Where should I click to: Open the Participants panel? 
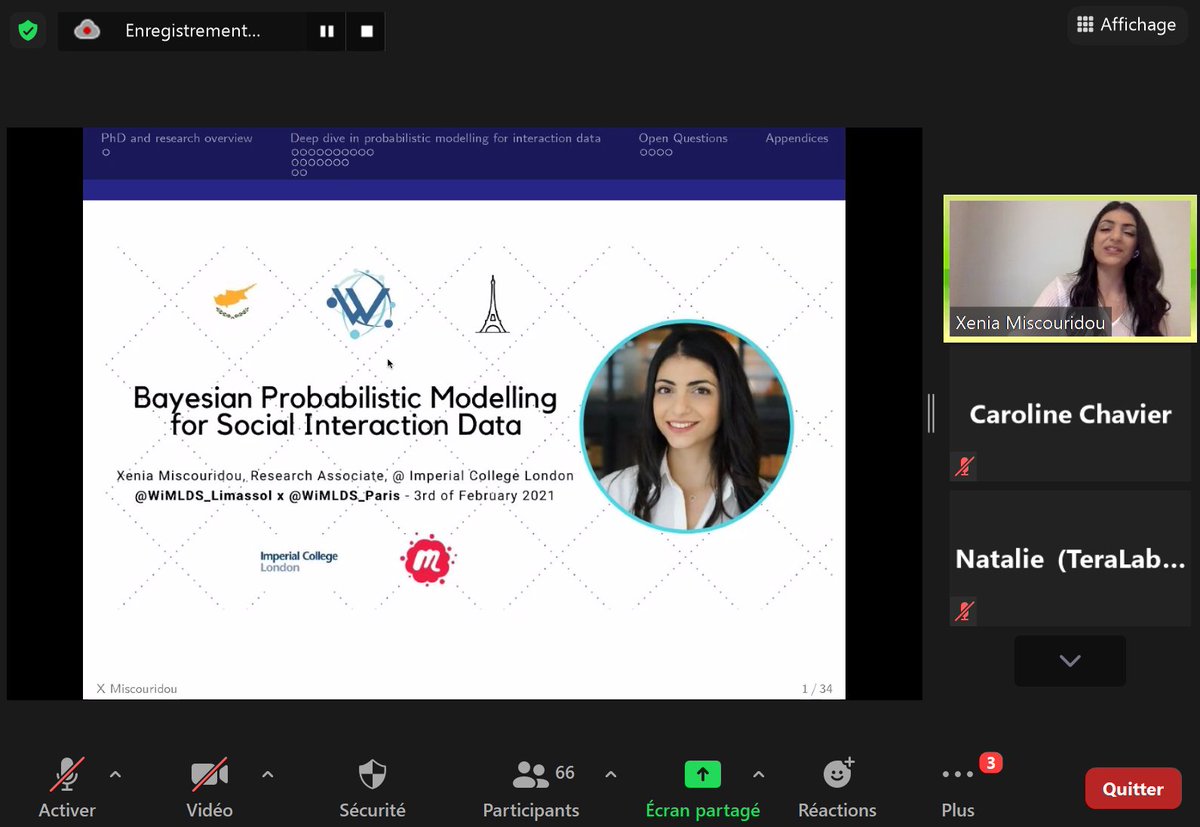(x=531, y=788)
